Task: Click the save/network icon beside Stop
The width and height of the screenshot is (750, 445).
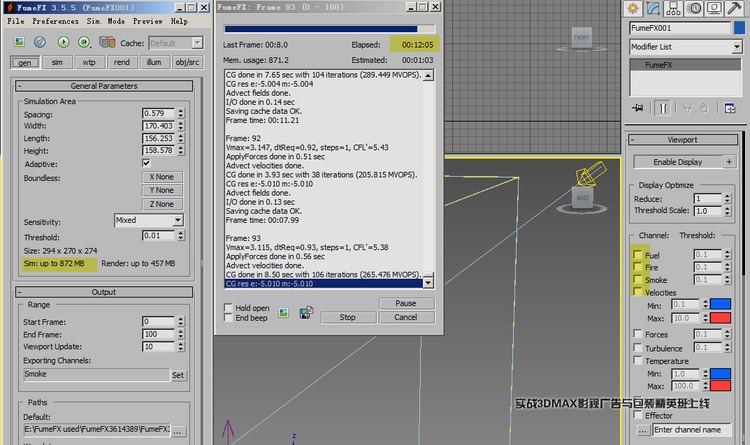Action: coord(306,313)
